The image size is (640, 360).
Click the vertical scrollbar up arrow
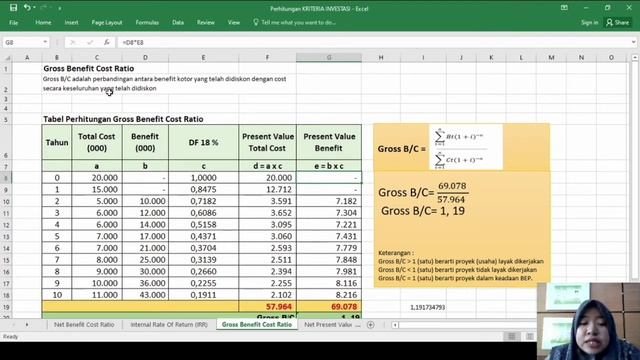[x=635, y=58]
